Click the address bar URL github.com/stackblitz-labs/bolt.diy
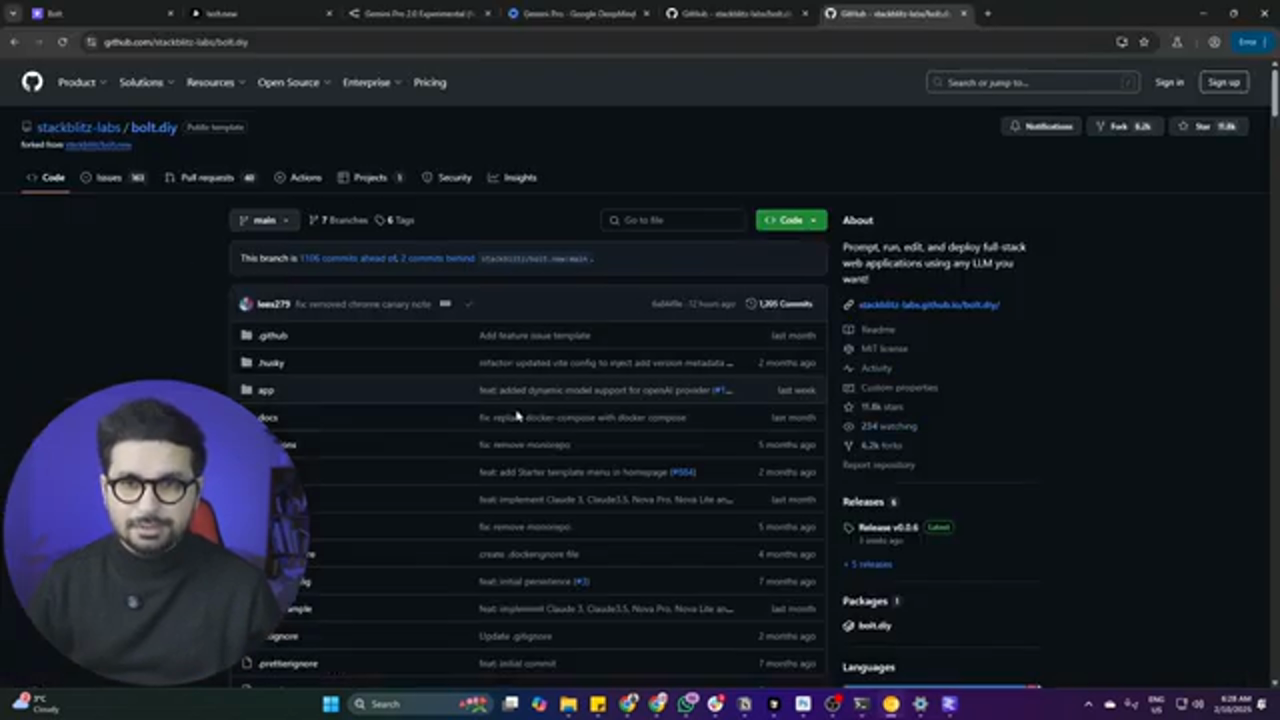The width and height of the screenshot is (1280, 720). tap(176, 42)
